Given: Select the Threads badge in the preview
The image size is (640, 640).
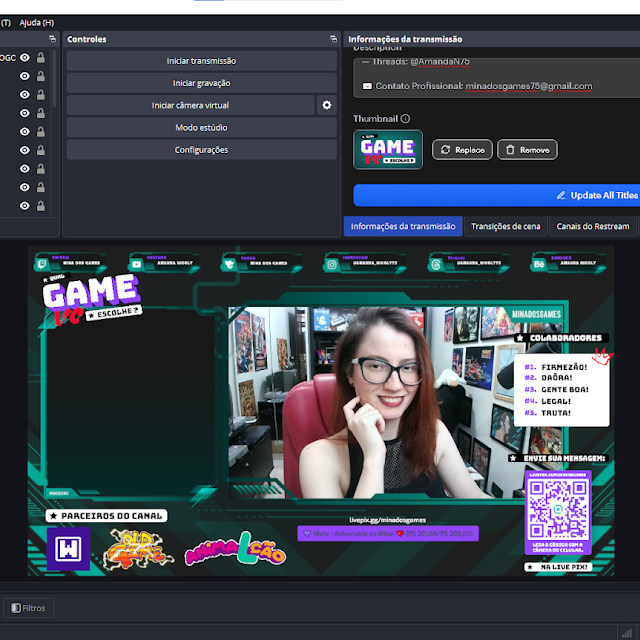Looking at the screenshot, I should click(469, 263).
